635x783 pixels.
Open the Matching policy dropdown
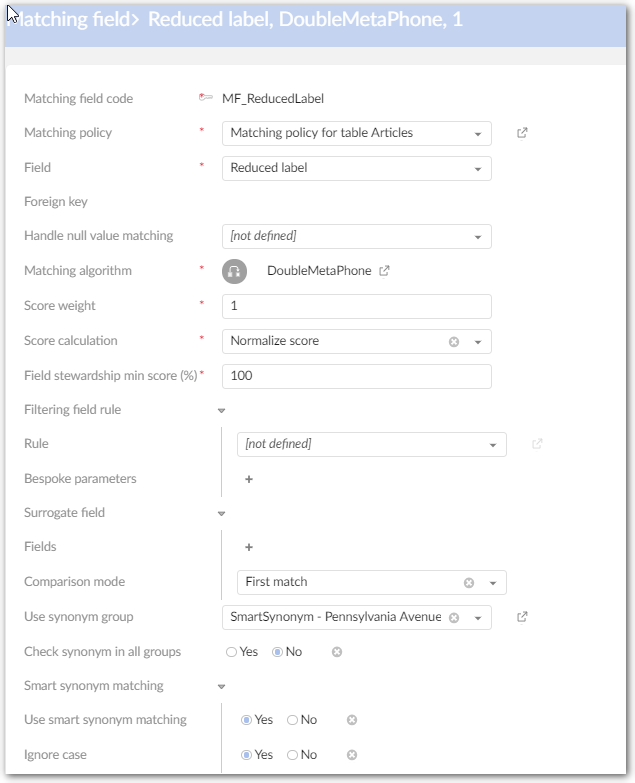click(478, 133)
